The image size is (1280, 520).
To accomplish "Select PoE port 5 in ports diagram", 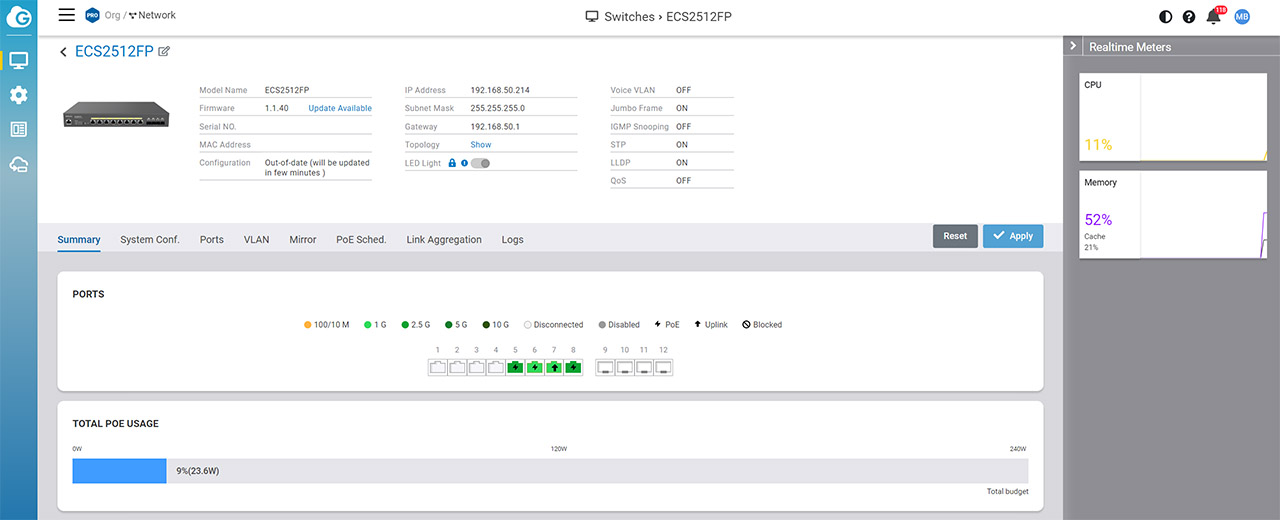I will coord(515,367).
